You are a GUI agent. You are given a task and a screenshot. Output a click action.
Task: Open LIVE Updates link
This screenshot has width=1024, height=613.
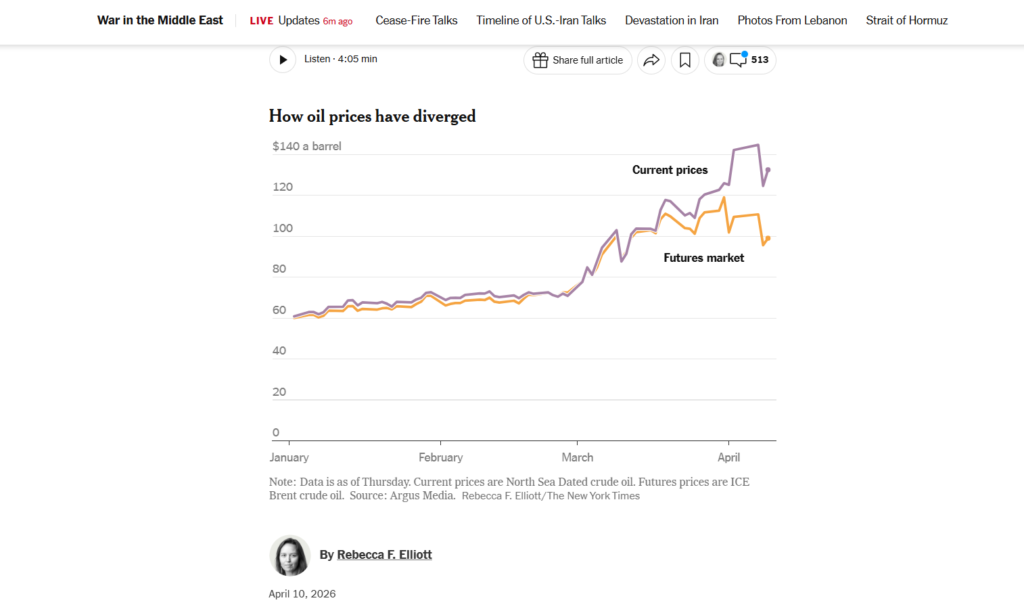click(300, 20)
